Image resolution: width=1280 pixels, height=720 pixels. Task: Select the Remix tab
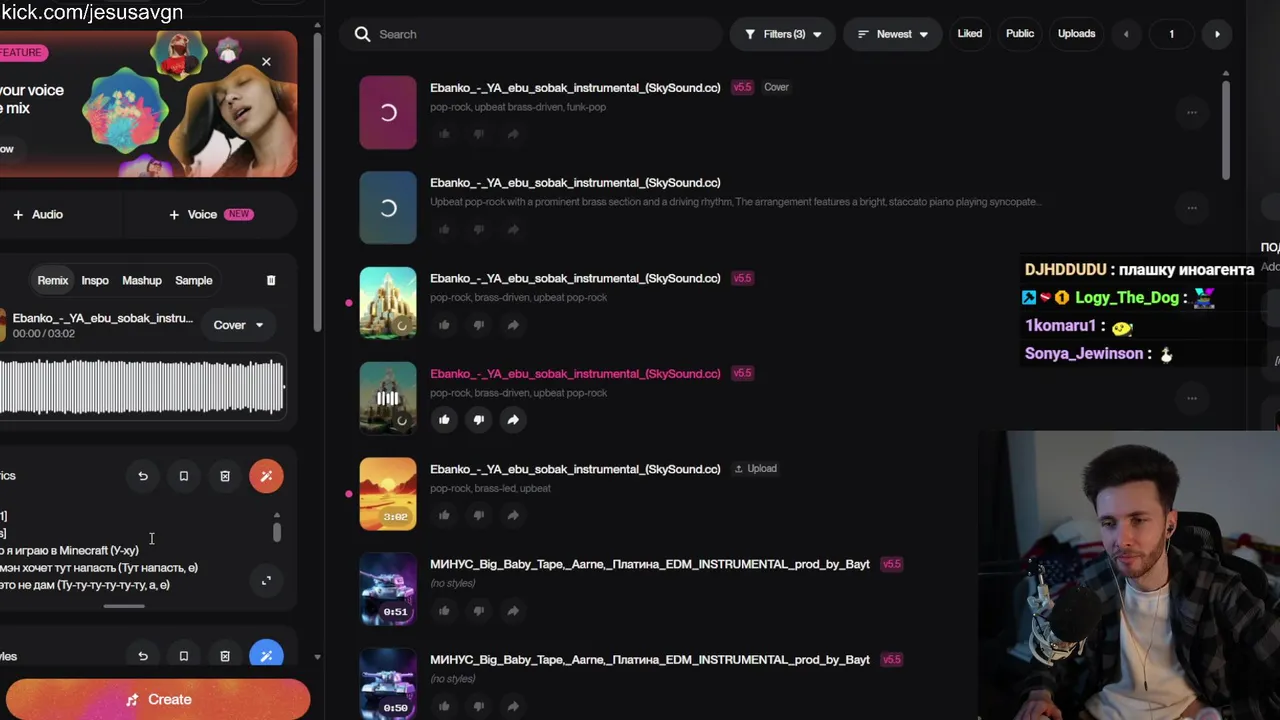click(53, 280)
